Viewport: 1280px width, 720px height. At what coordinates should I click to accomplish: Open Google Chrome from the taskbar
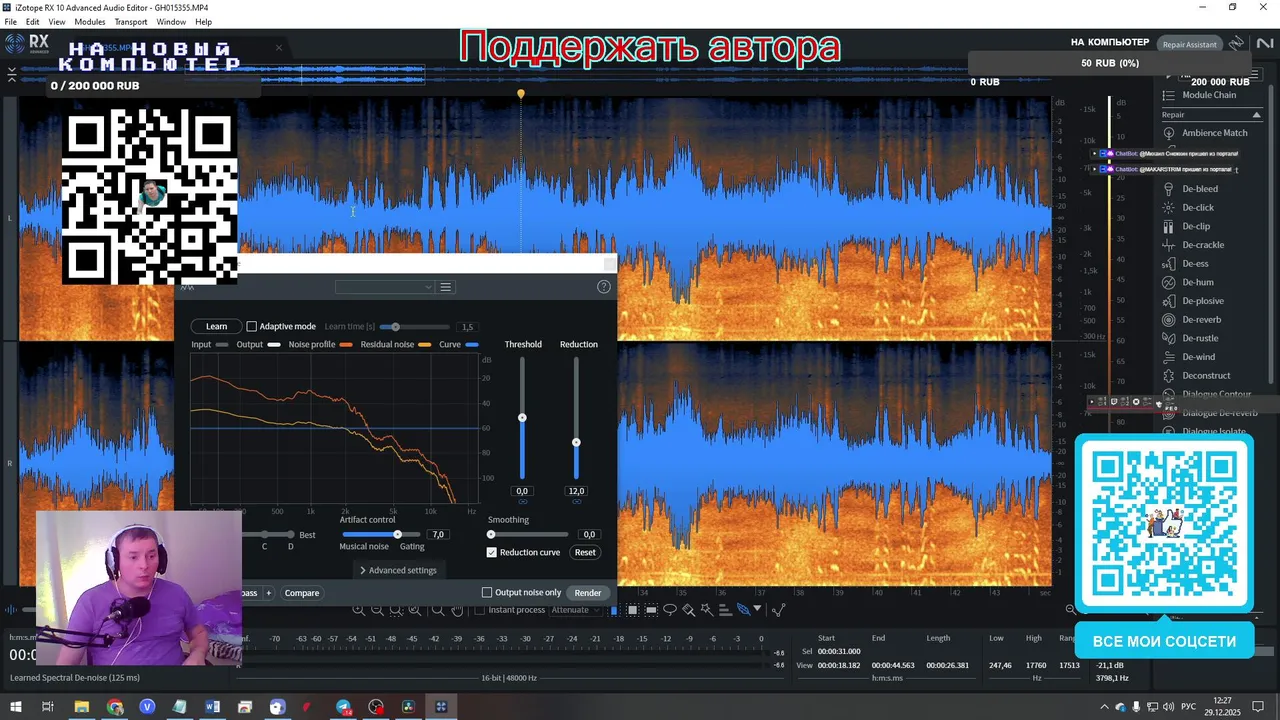tap(115, 707)
